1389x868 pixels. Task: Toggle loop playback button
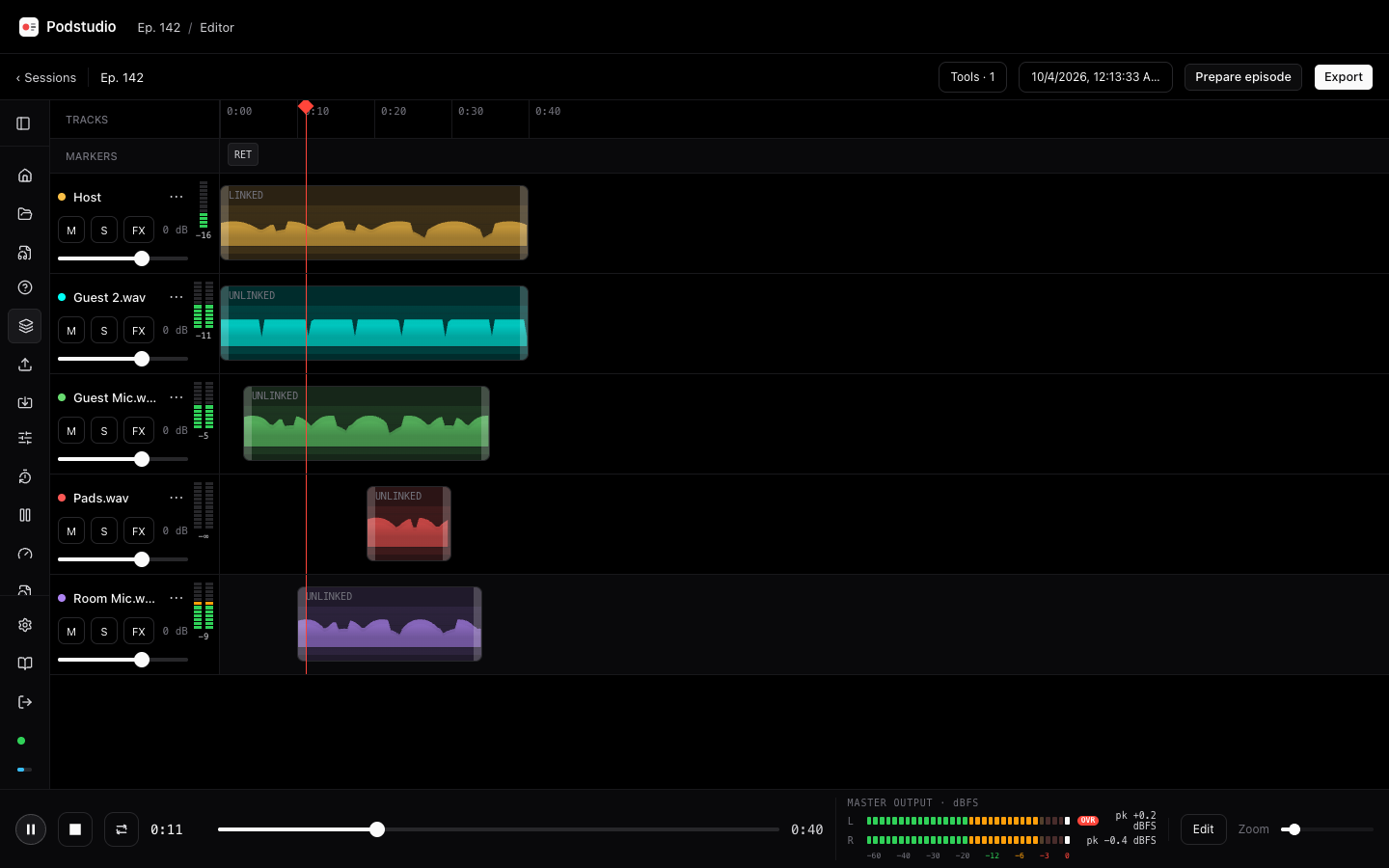point(122,829)
